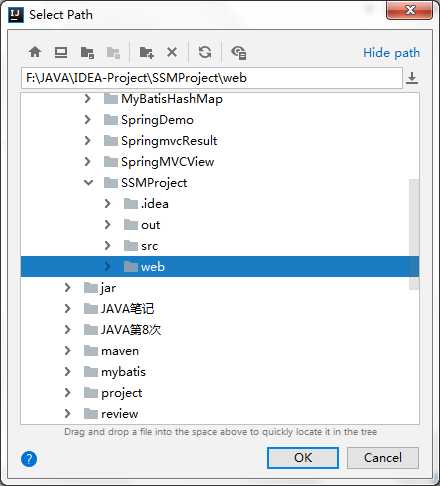440x486 pixels.
Task: Collapse the SSMProject folder
Action: tap(88, 183)
